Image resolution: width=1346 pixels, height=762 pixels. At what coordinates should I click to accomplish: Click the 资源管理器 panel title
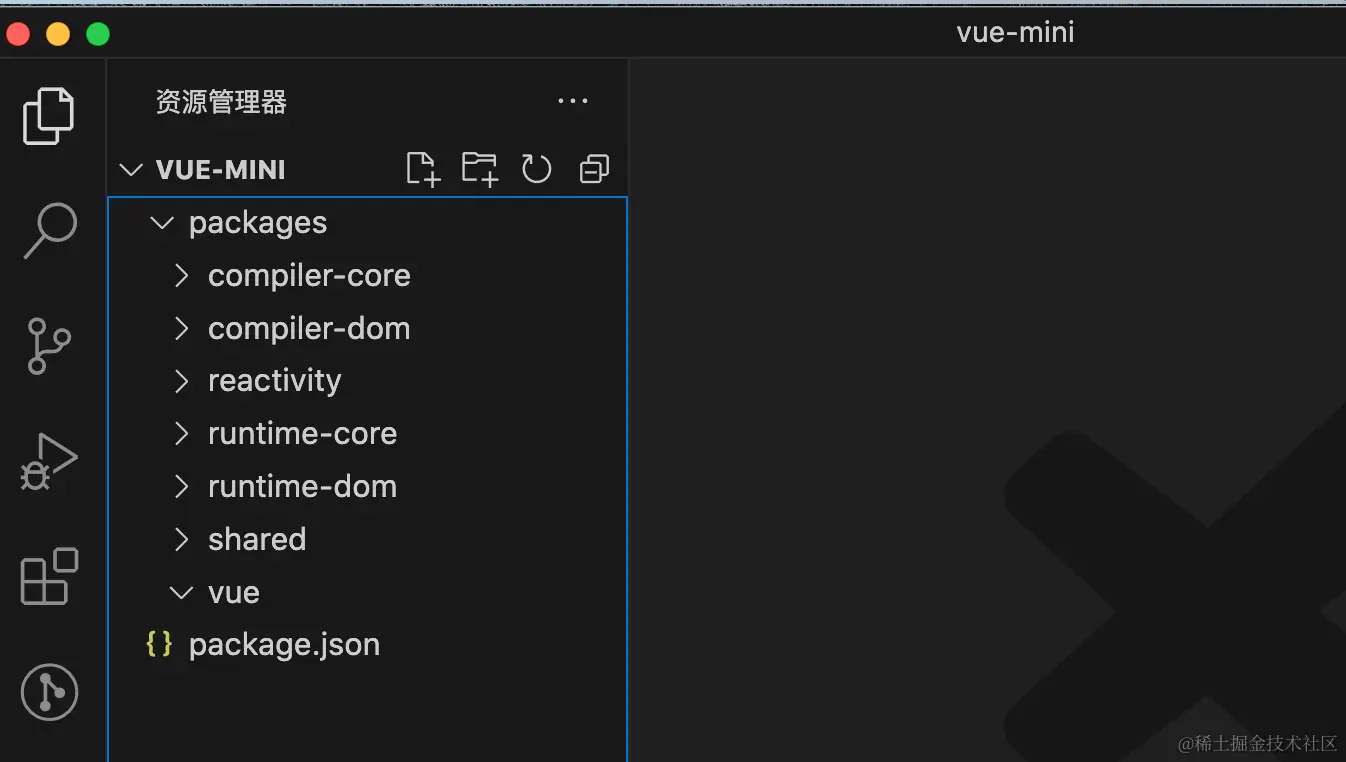[x=221, y=102]
